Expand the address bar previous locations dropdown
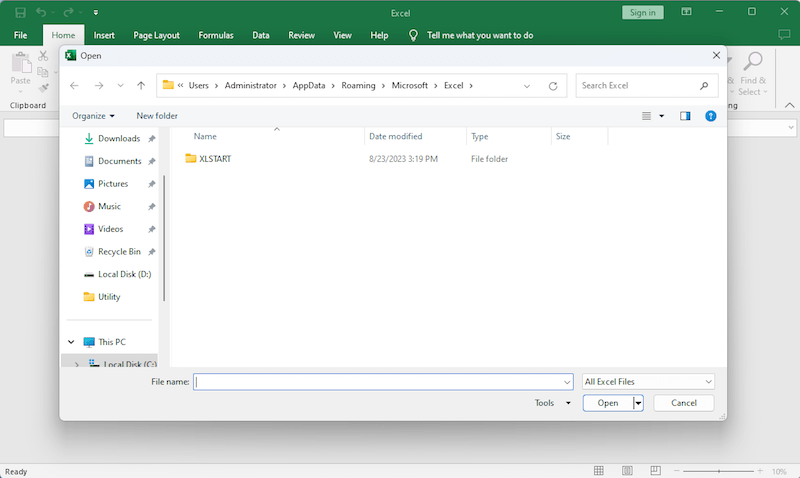800x478 pixels. (527, 86)
